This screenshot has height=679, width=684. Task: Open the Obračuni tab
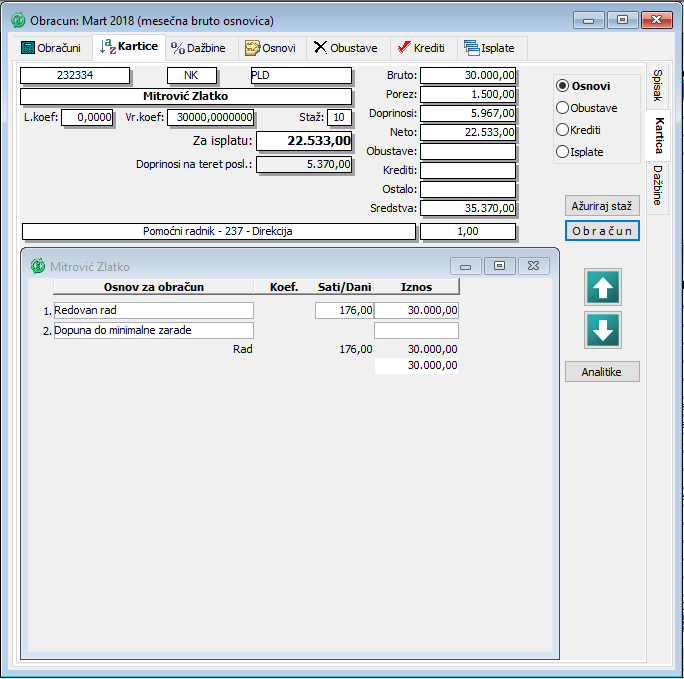point(51,48)
